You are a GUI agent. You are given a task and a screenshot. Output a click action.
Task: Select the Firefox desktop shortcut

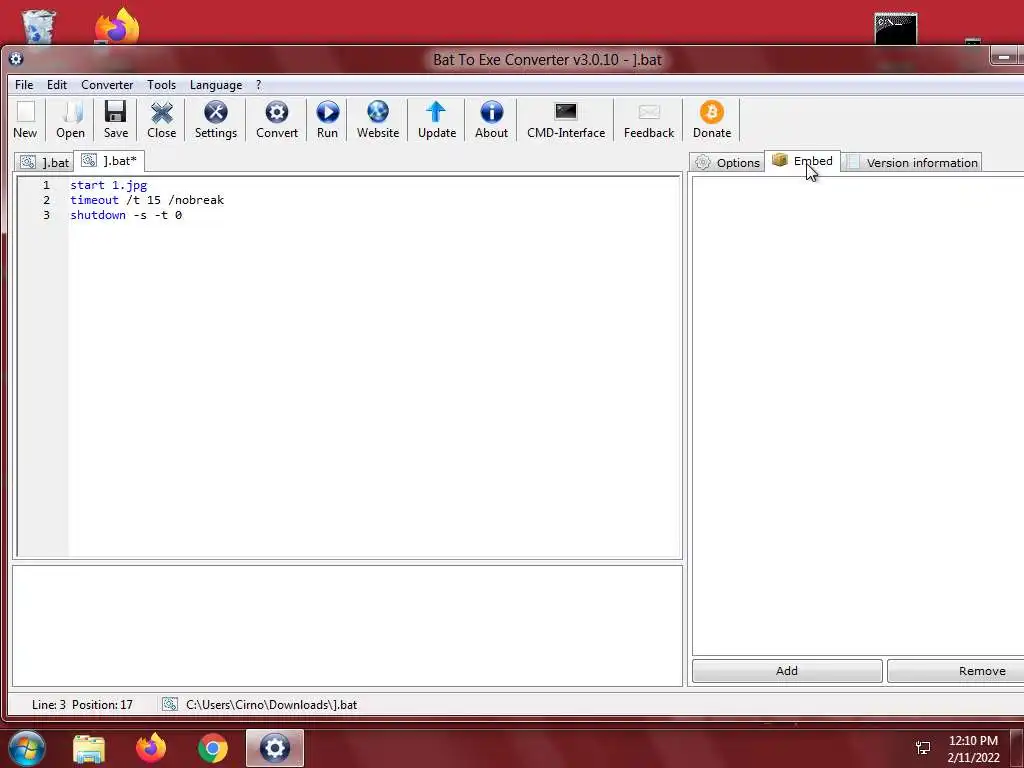tap(118, 26)
